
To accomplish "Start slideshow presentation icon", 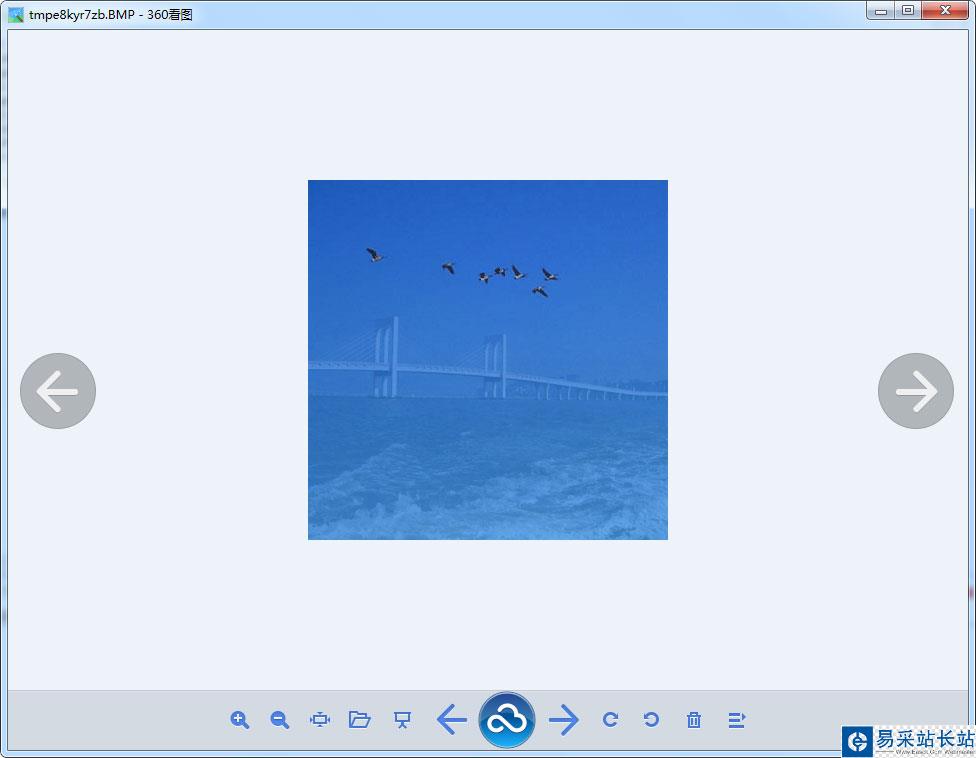I will pyautogui.click(x=403, y=720).
